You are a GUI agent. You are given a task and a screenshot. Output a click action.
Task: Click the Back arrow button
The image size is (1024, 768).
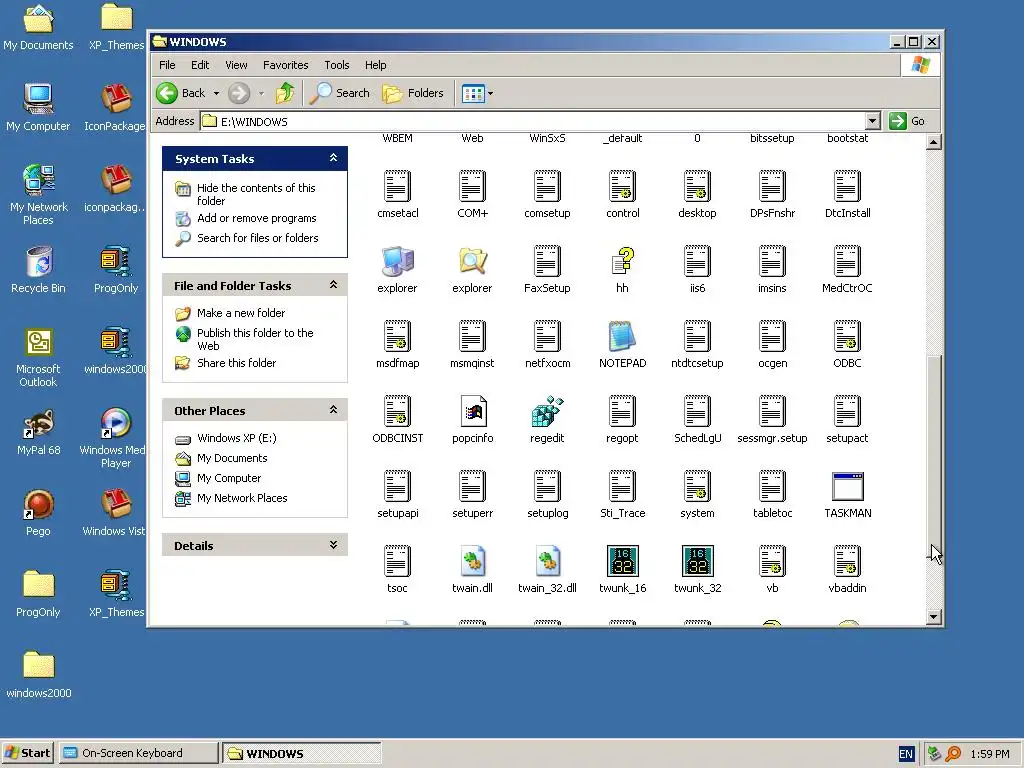(x=182, y=93)
